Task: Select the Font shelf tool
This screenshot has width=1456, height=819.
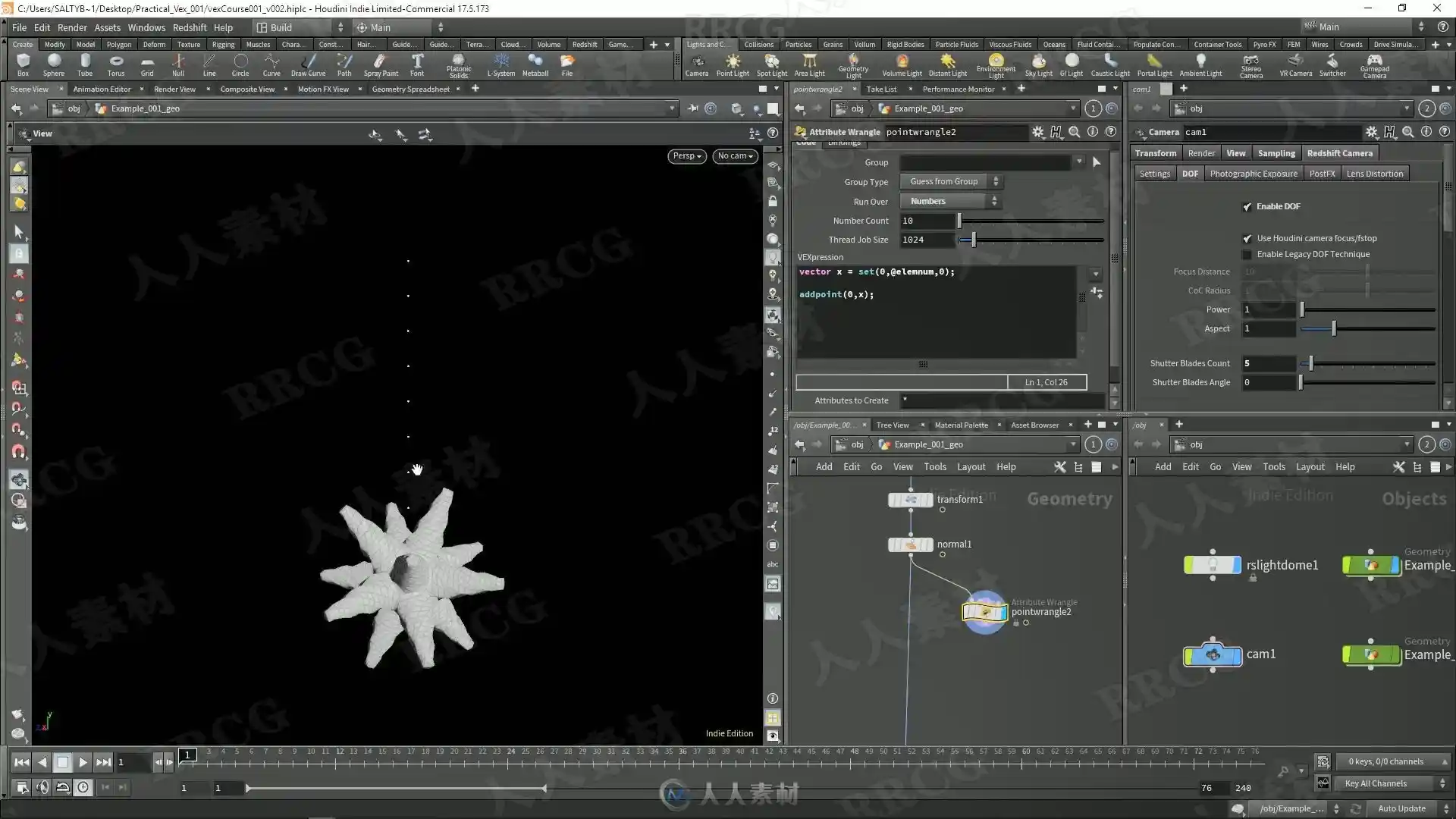Action: tap(417, 64)
